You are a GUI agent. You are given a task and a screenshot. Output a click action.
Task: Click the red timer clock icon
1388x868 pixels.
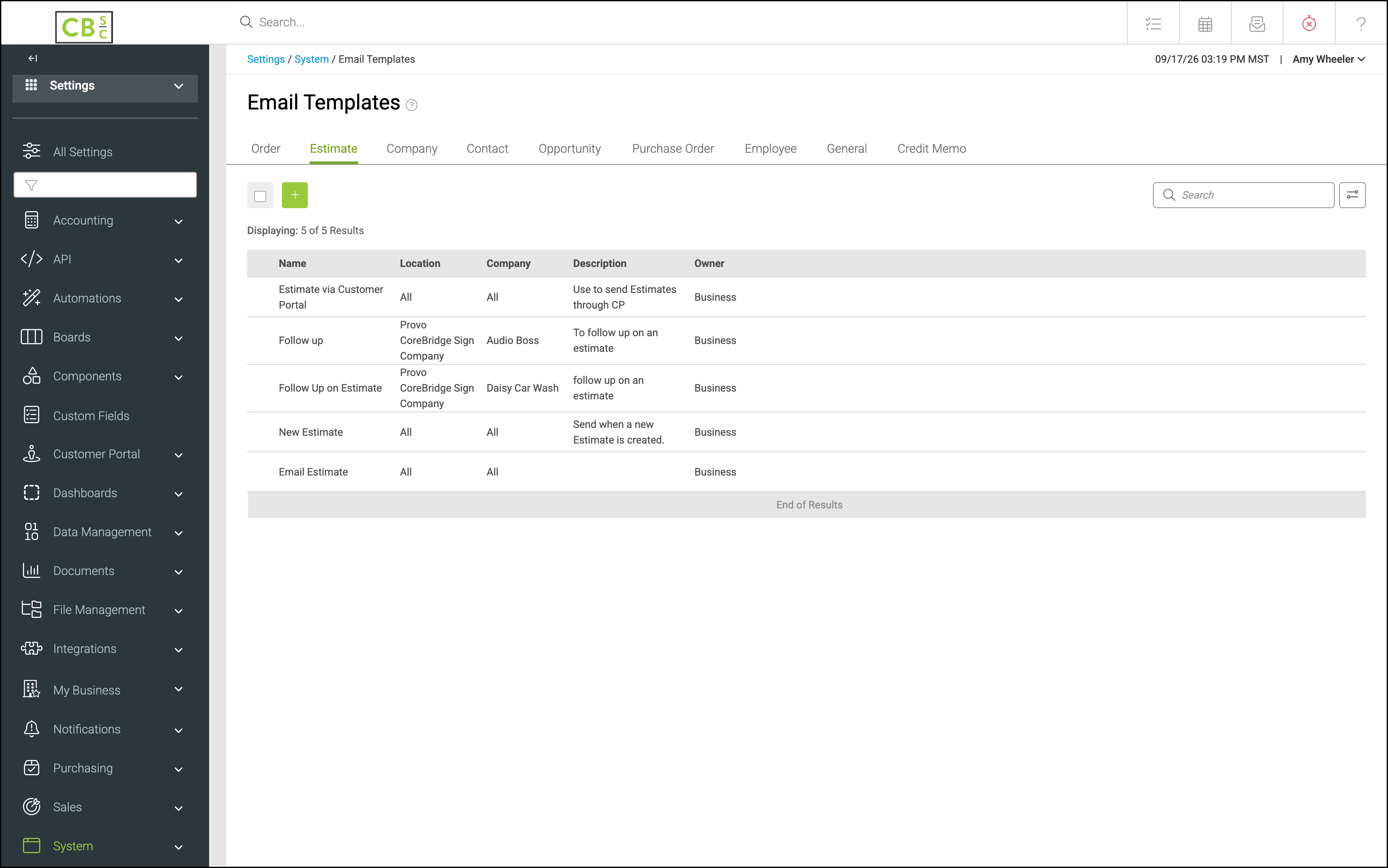(x=1309, y=23)
